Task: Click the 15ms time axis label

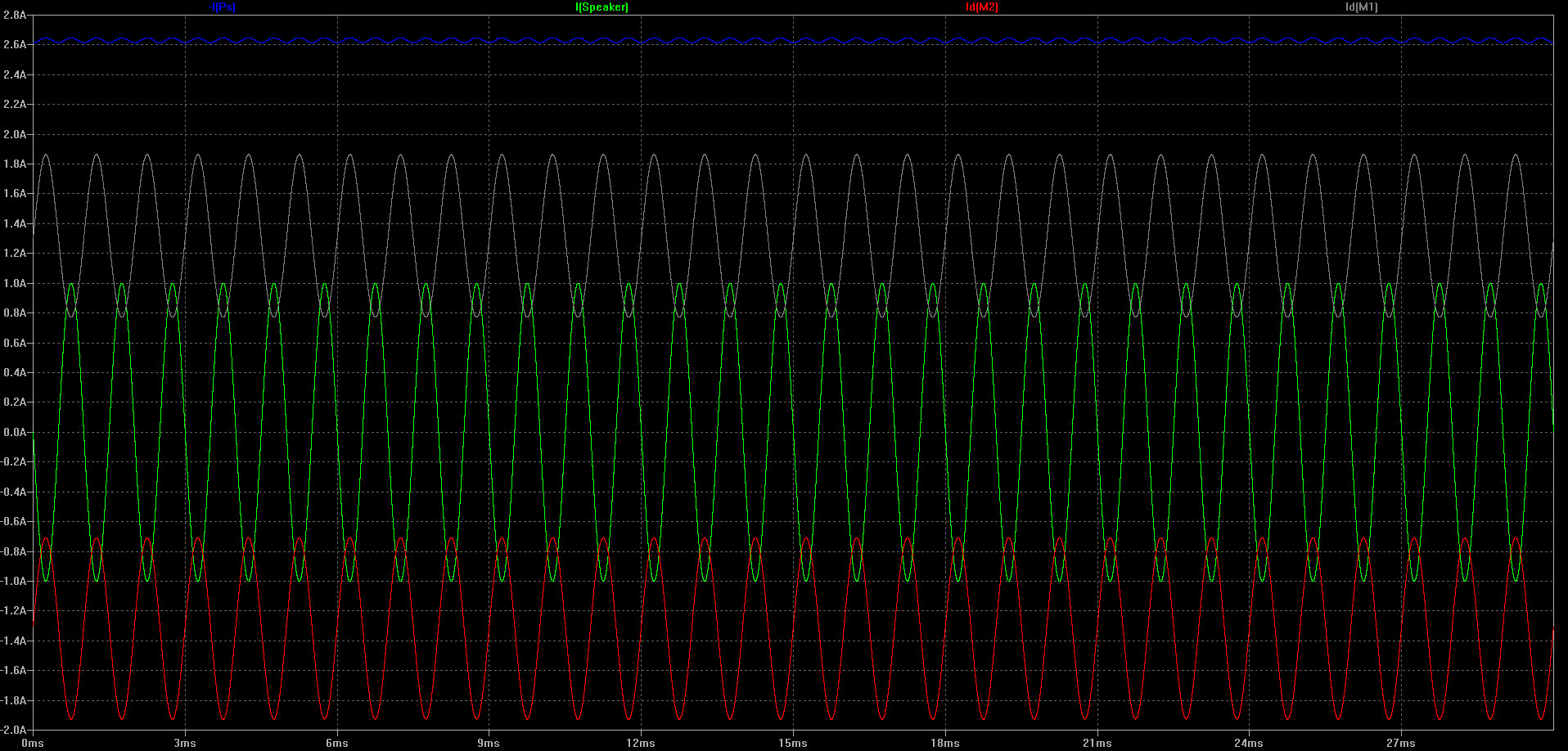Action: (x=793, y=743)
